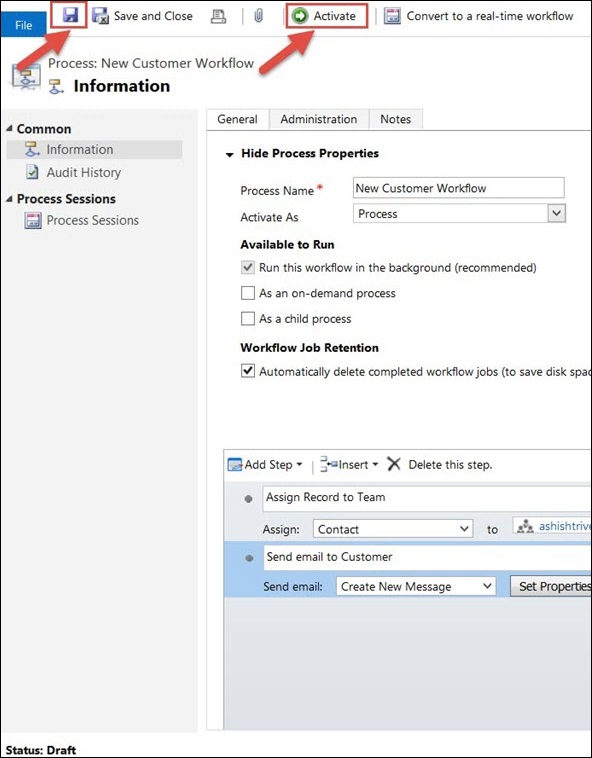Click the Assign Record to Team description field
Image resolution: width=592 pixels, height=758 pixels.
click(427, 498)
